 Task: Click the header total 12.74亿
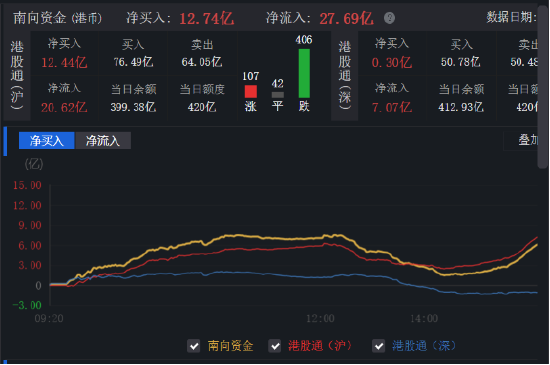tap(207, 18)
